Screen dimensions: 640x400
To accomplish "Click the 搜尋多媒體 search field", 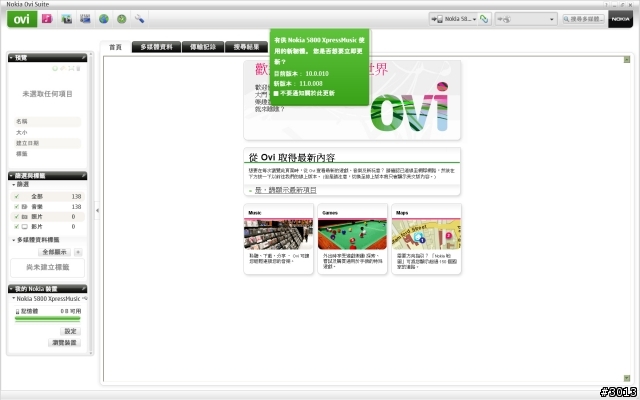I will pos(584,19).
